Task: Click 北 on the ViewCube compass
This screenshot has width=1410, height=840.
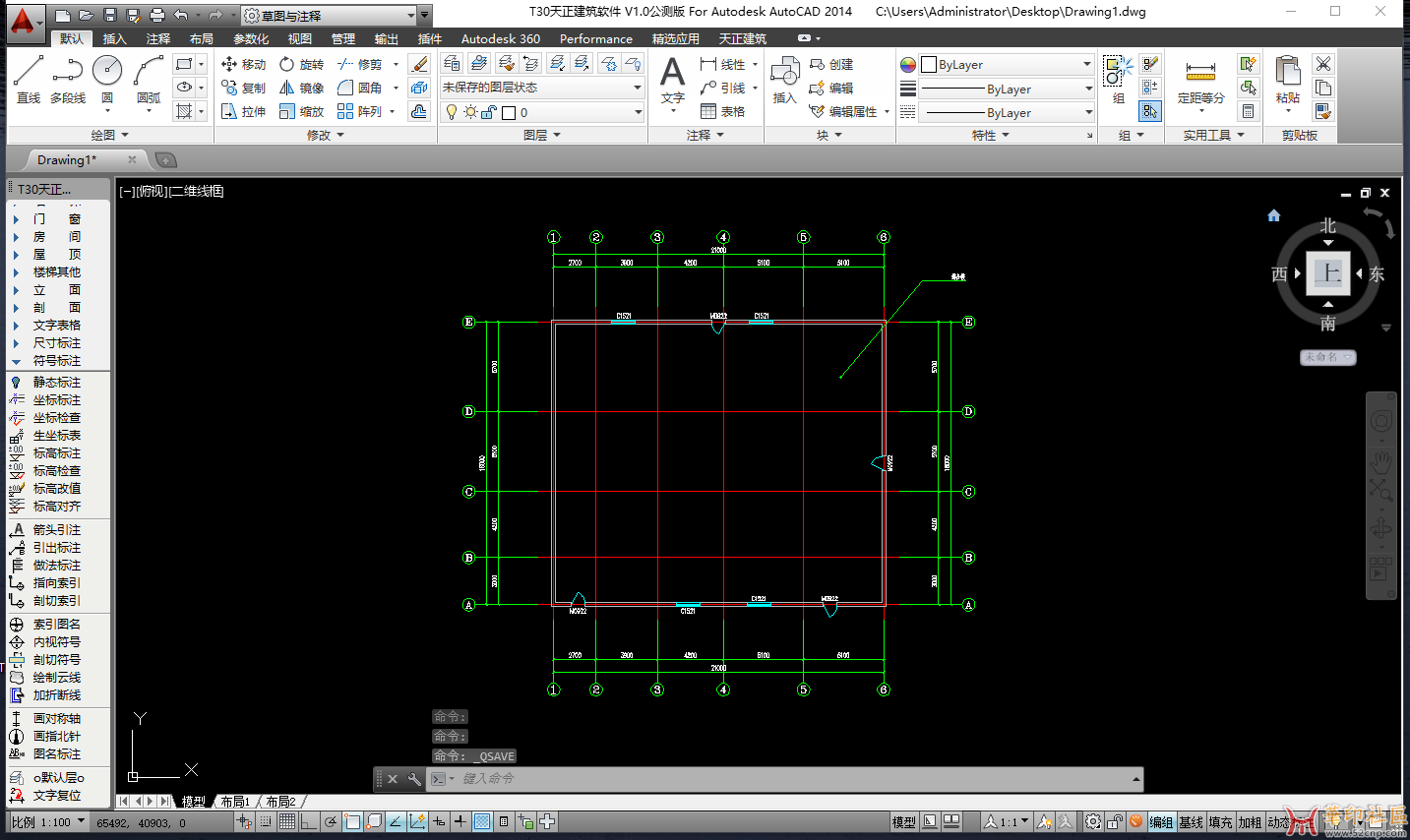Action: click(x=1328, y=226)
